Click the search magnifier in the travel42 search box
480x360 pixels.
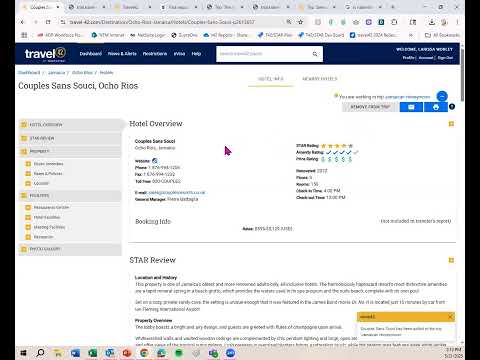(x=315, y=54)
